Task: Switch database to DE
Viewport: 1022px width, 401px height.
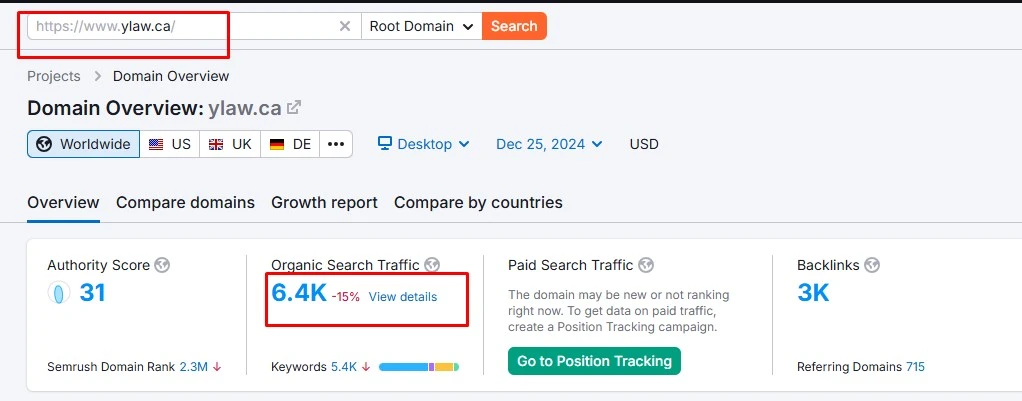Action: 290,144
